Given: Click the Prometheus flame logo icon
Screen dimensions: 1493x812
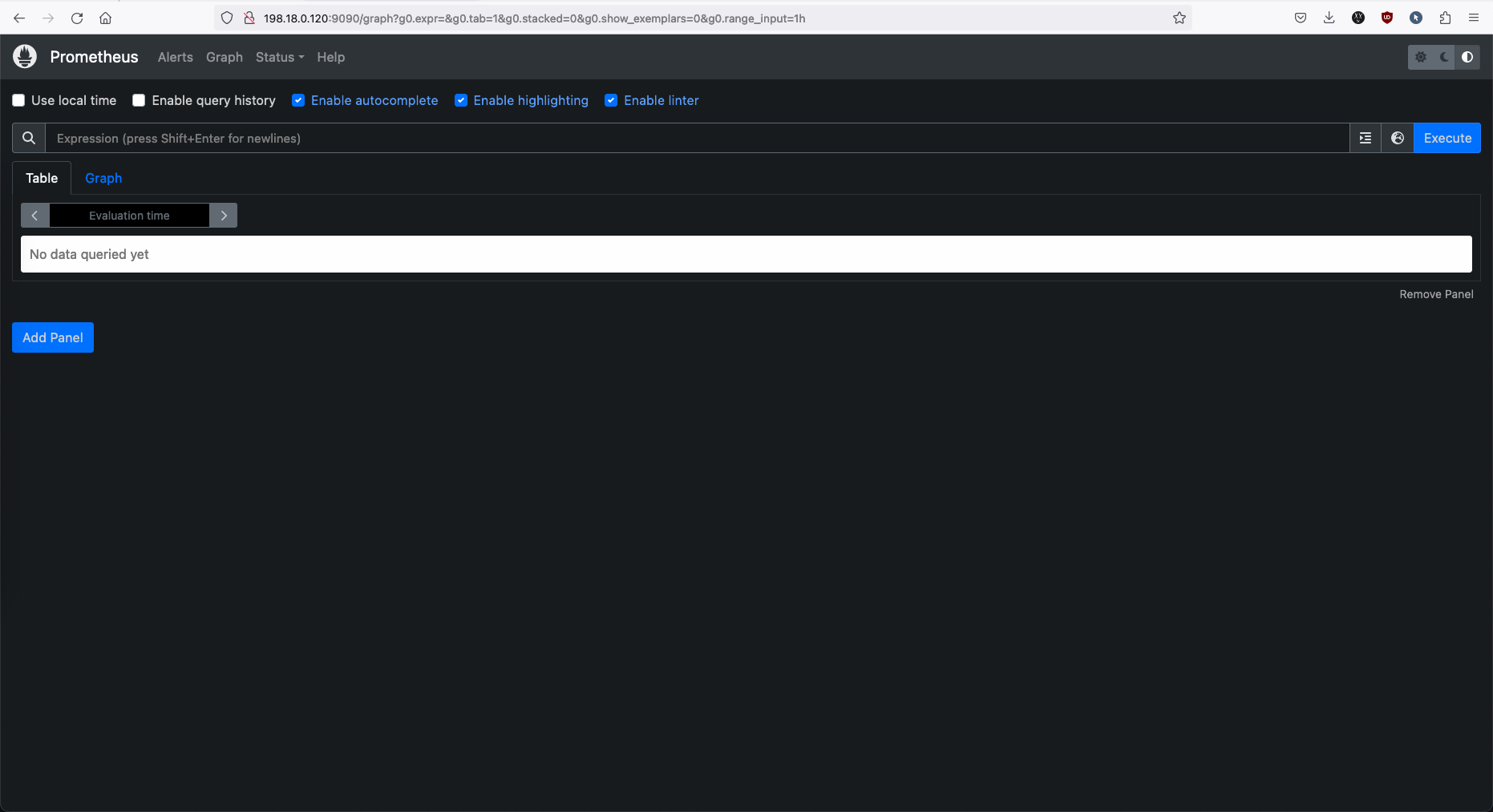Looking at the screenshot, I should [25, 56].
